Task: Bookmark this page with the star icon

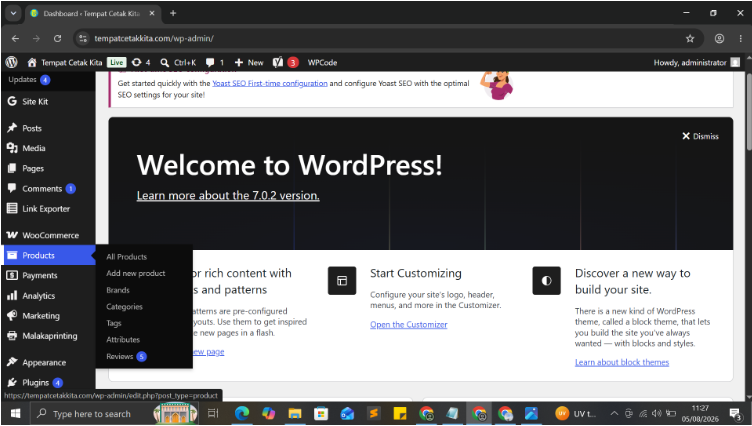Action: tap(690, 38)
